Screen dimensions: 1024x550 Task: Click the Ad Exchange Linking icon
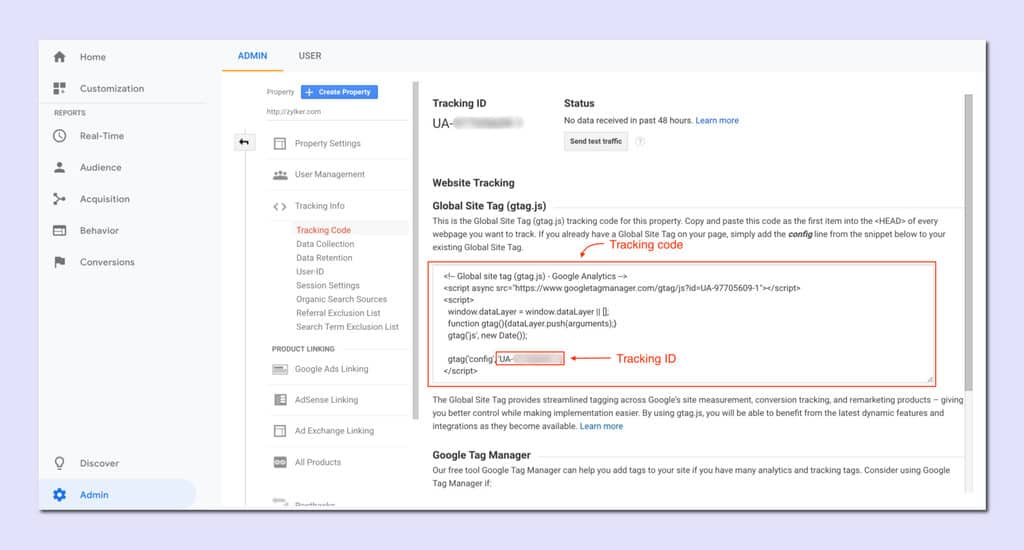click(280, 431)
